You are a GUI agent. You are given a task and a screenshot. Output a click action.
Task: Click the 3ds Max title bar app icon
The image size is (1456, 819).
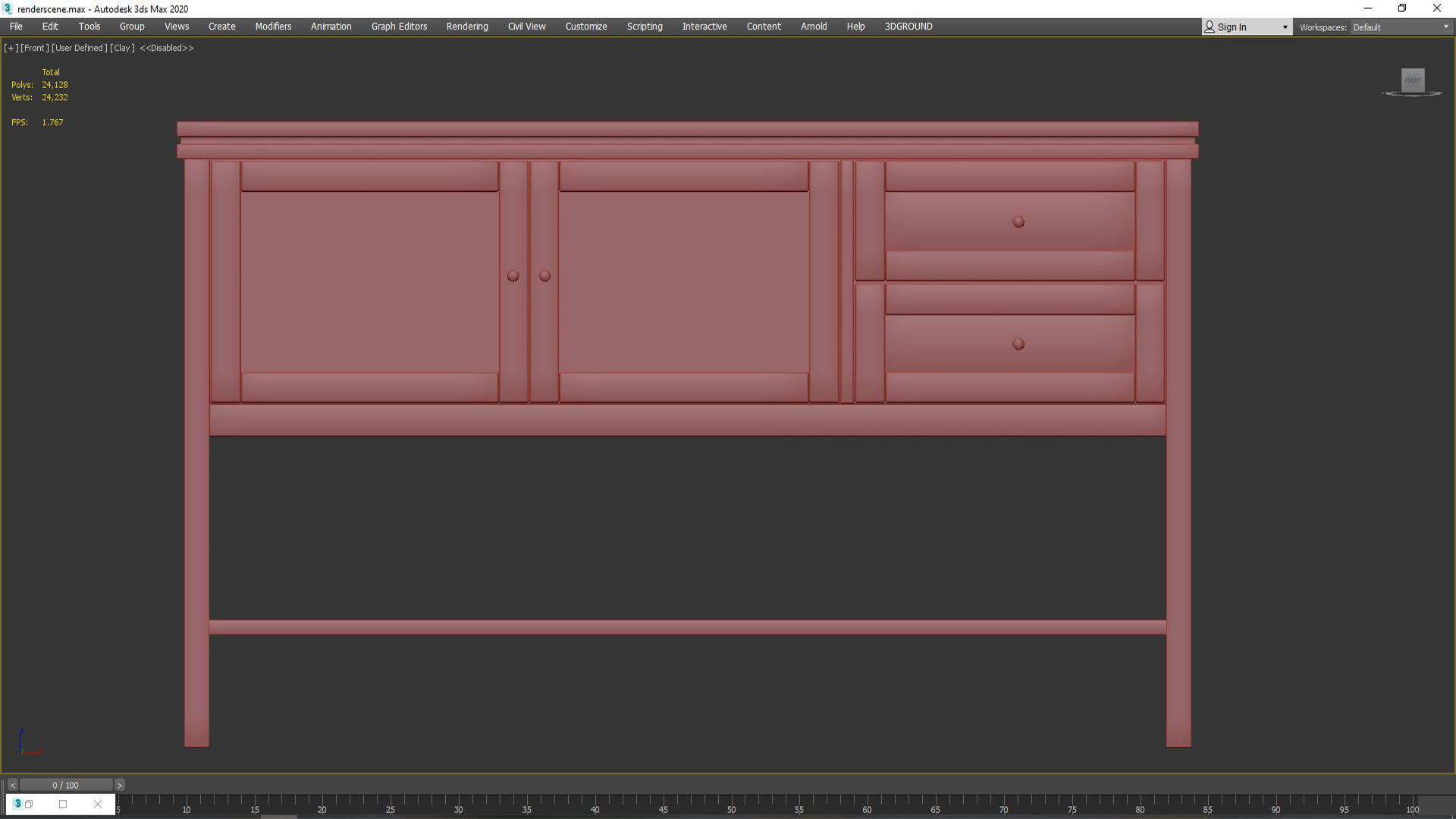(x=8, y=9)
